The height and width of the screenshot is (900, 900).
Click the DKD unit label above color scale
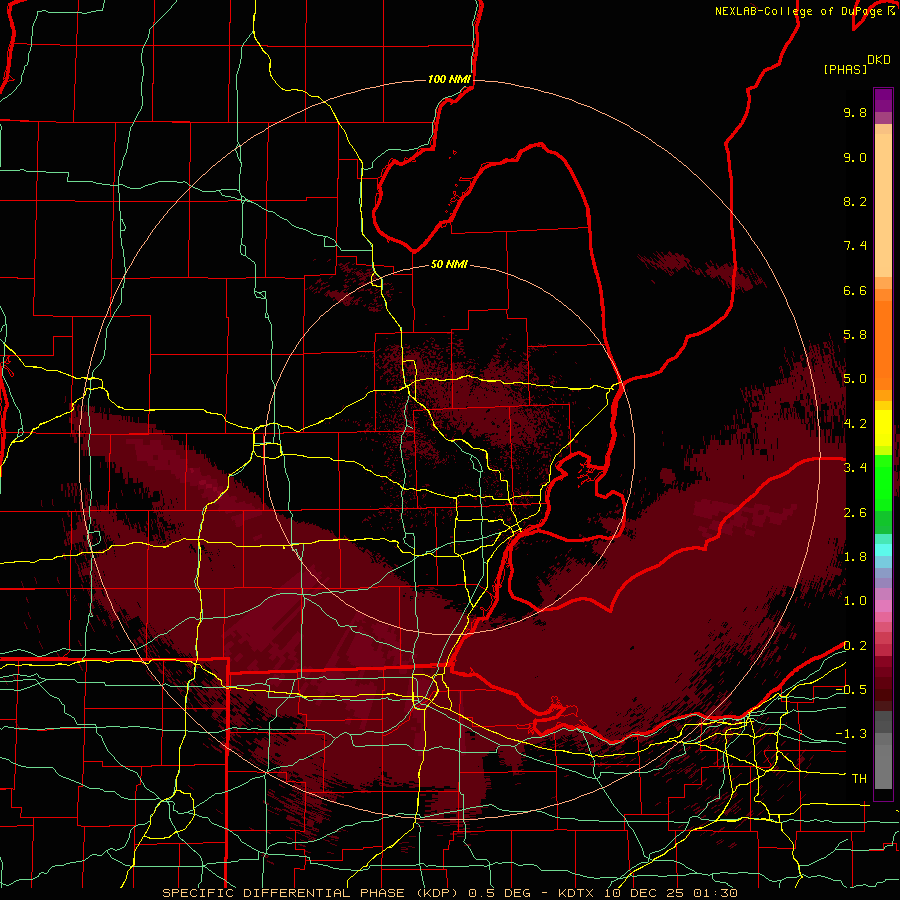tap(879, 60)
